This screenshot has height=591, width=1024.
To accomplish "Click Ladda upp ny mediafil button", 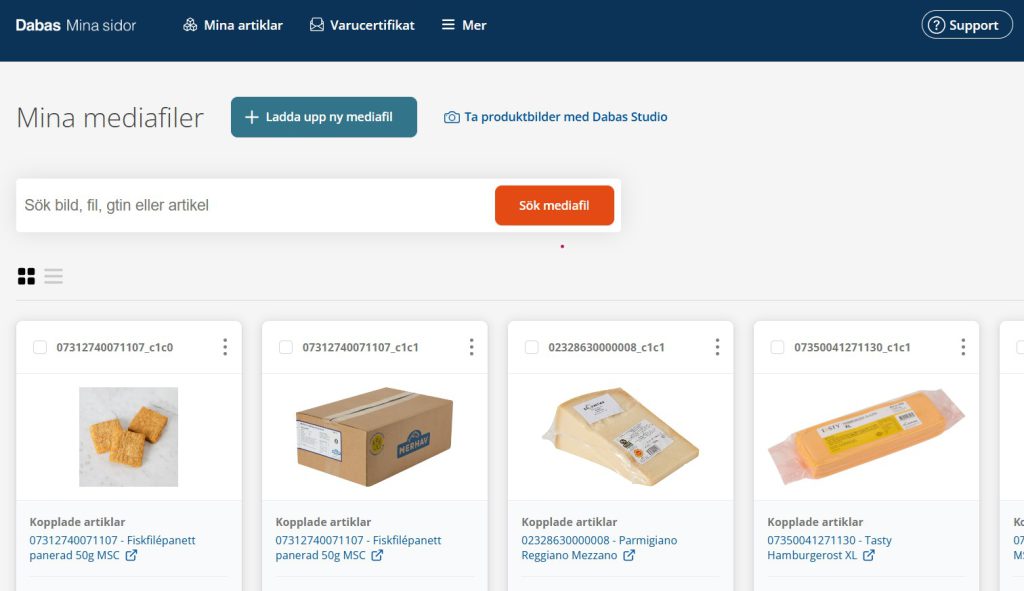I will [x=324, y=117].
